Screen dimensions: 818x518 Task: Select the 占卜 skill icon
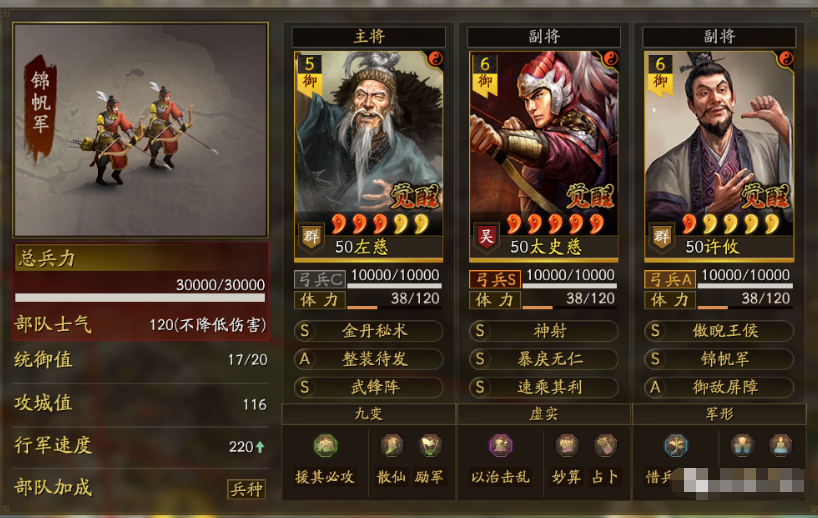[x=605, y=446]
